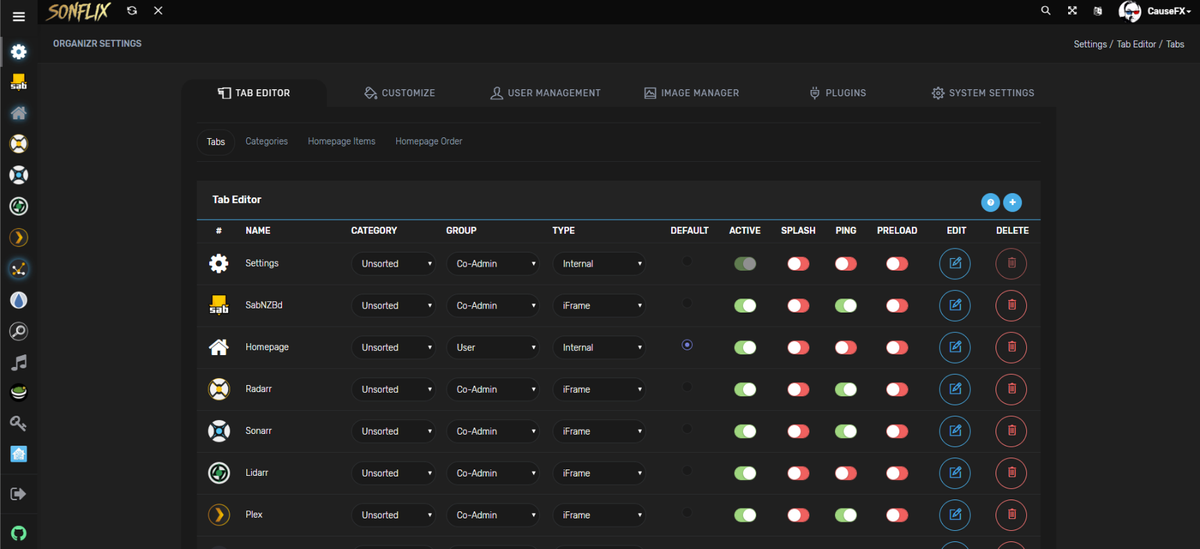
Task: Click the PRELOAD column header
Action: [x=897, y=230]
